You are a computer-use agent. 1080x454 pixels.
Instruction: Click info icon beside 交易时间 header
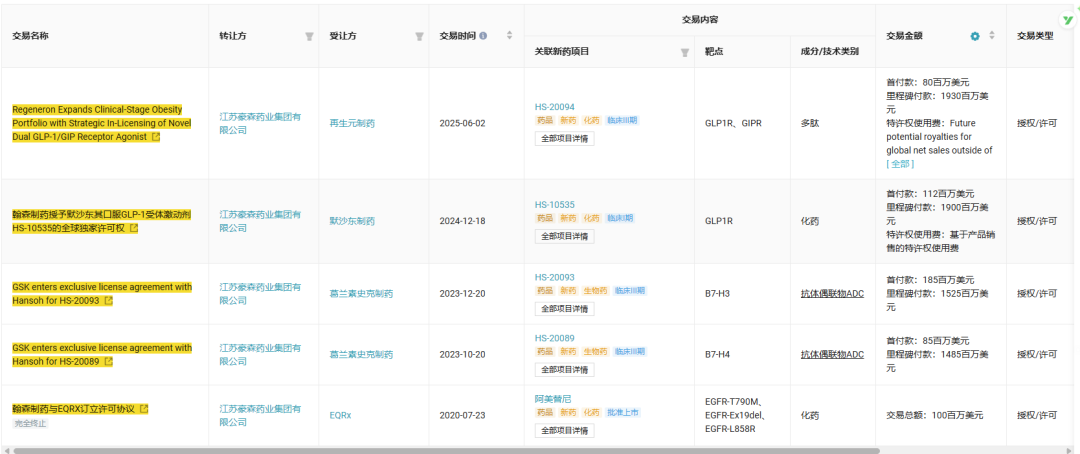(484, 36)
